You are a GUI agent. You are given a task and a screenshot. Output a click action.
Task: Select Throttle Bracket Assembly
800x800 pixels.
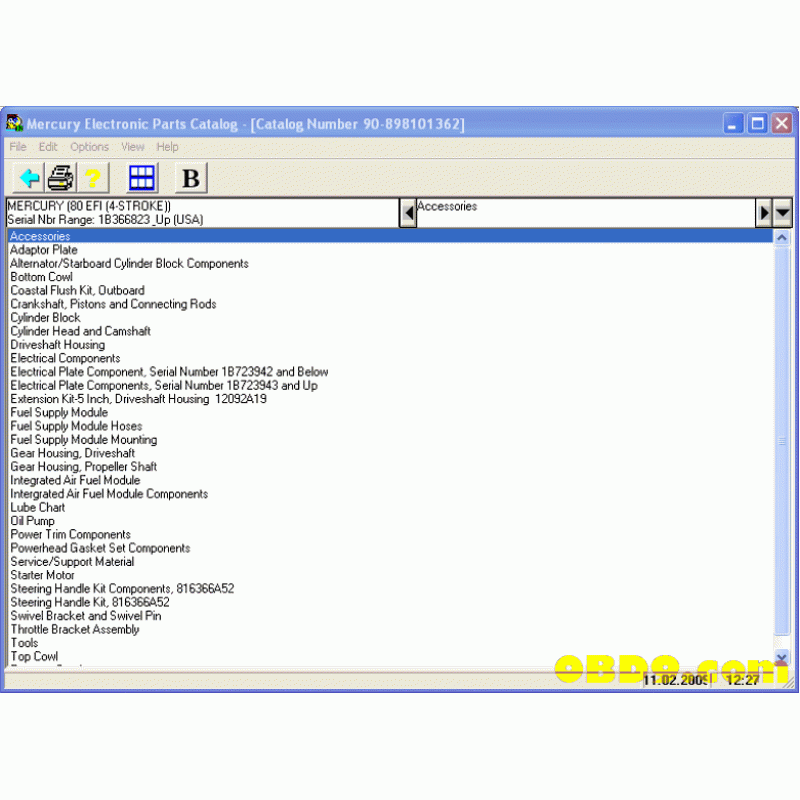pyautogui.click(x=75, y=629)
